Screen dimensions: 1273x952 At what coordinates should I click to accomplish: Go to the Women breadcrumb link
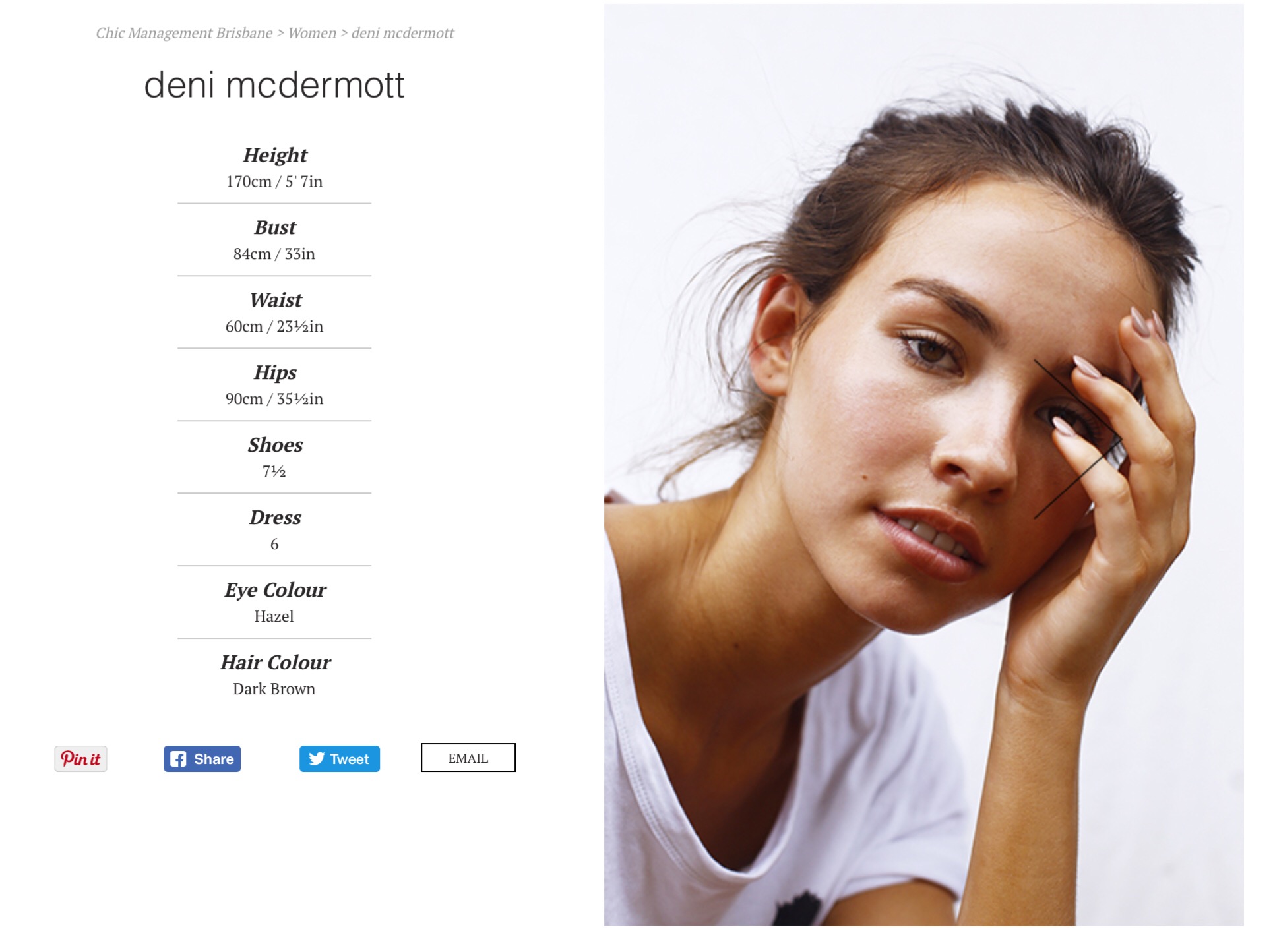312,33
